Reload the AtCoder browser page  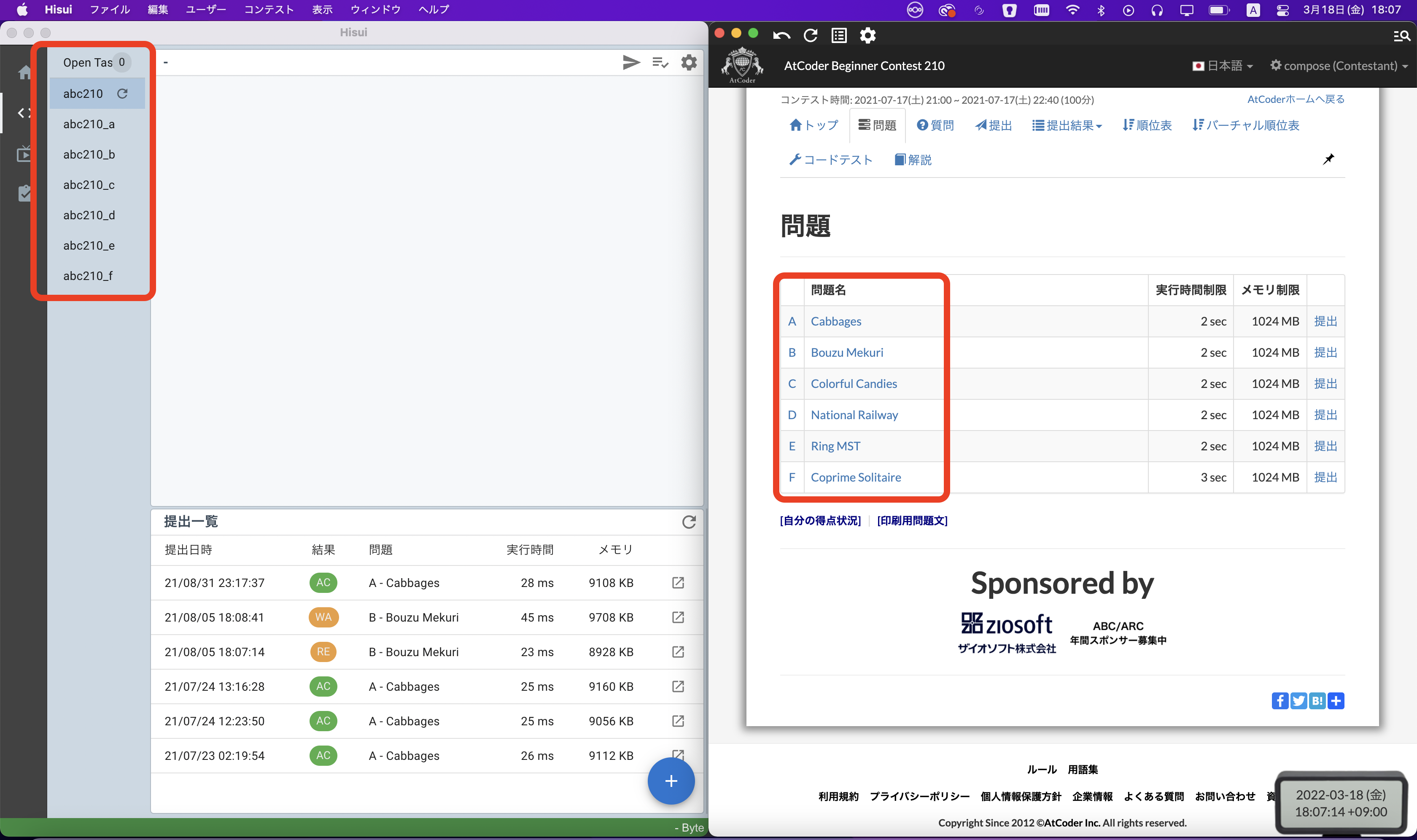click(x=811, y=36)
